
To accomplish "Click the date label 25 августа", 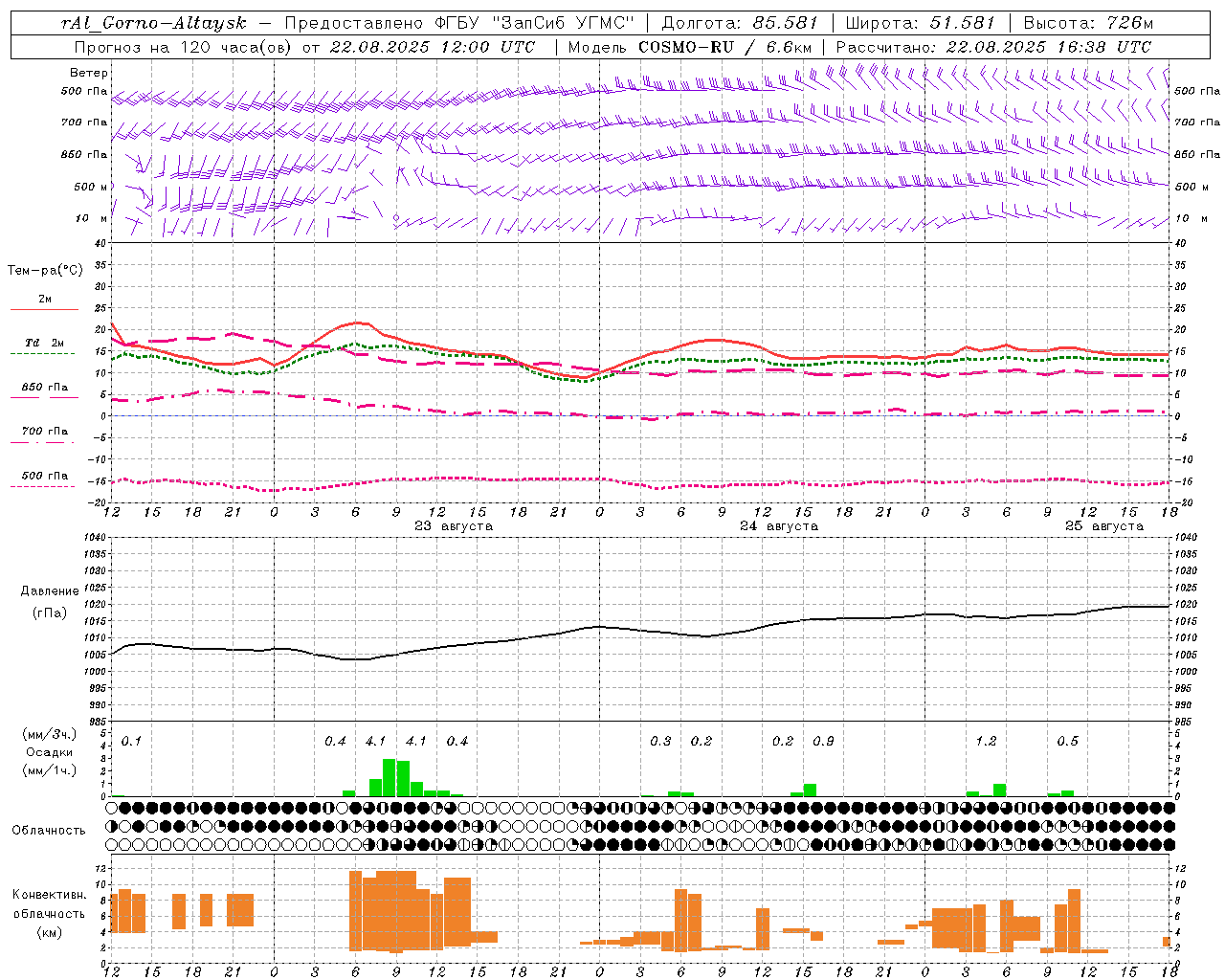I will [x=1104, y=526].
